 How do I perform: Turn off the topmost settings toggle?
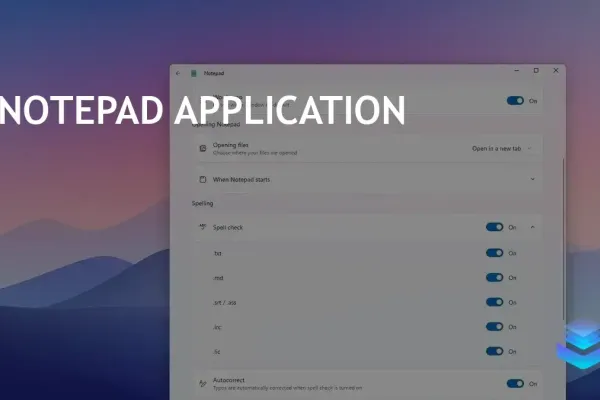(515, 101)
